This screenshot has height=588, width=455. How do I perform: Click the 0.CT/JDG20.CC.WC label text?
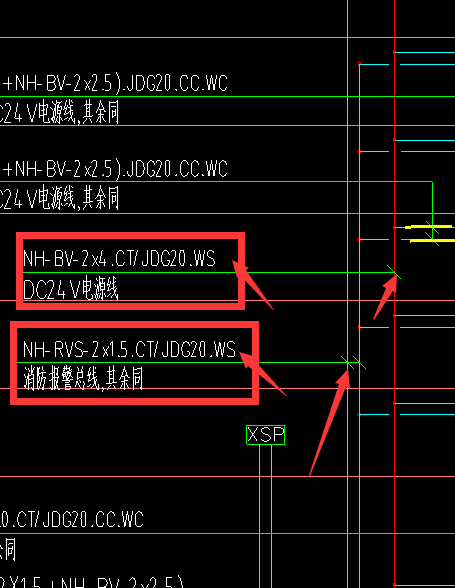click(72, 519)
